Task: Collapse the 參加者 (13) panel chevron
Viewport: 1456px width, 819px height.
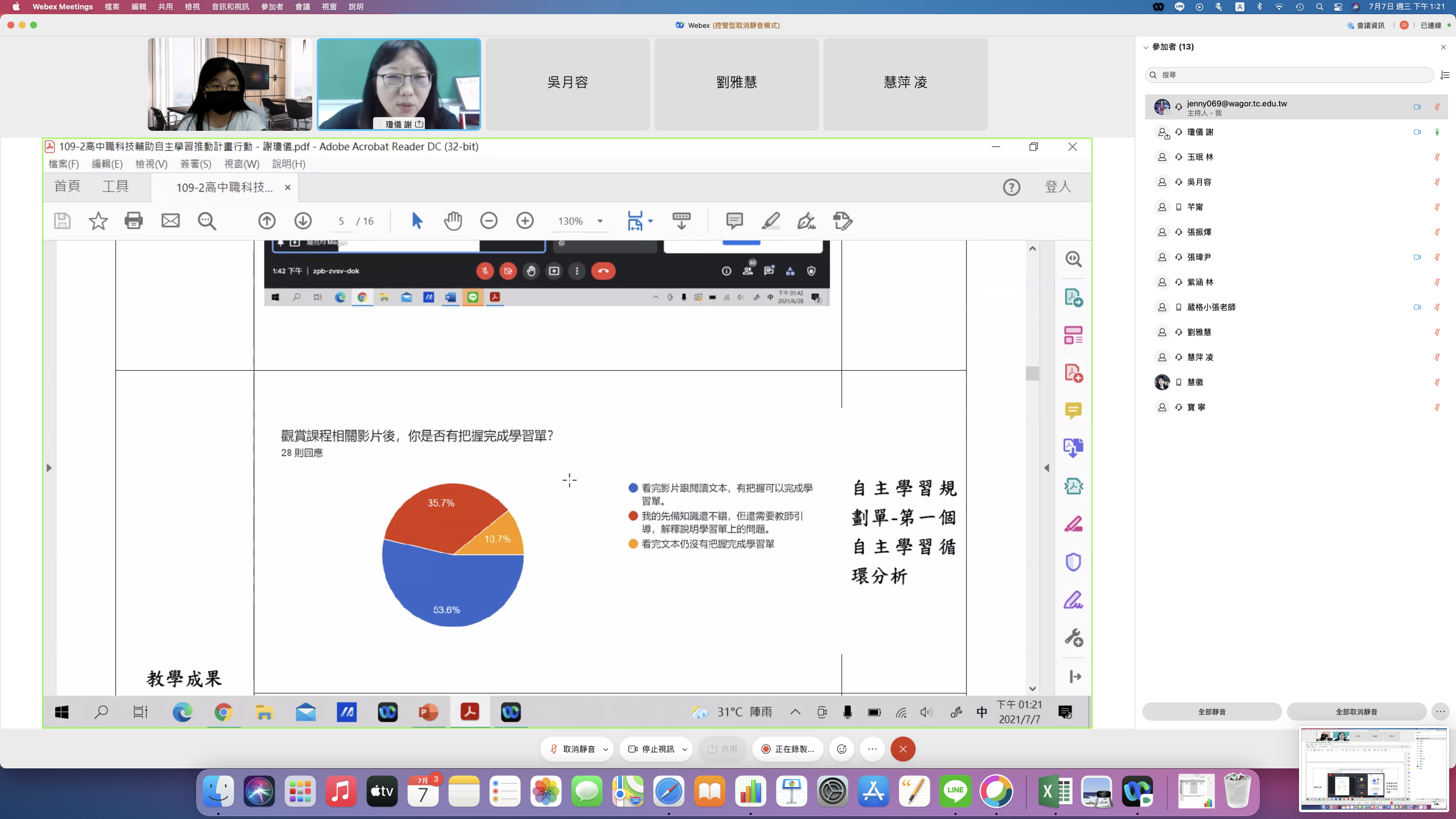Action: pyautogui.click(x=1146, y=47)
